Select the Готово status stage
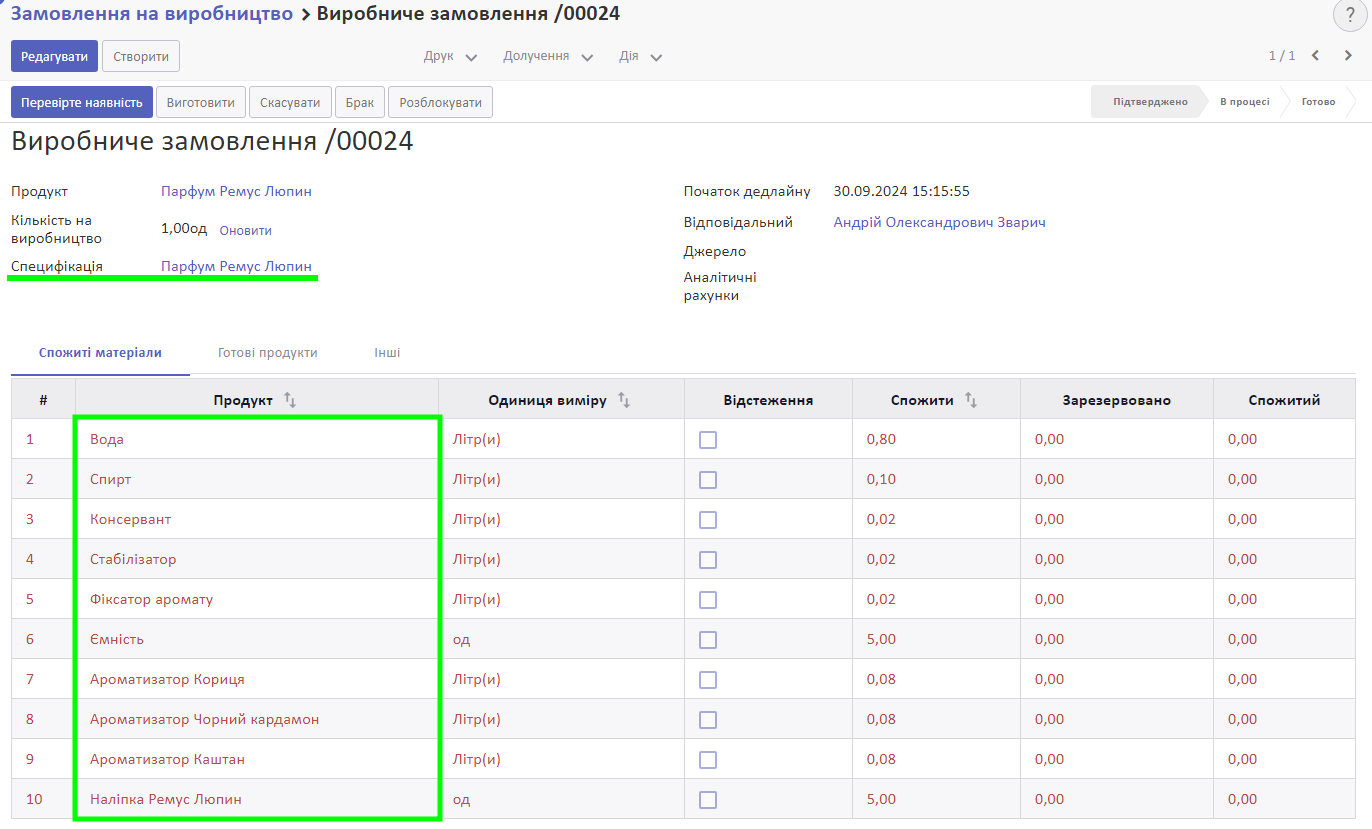This screenshot has width=1372, height=829. [x=1318, y=102]
